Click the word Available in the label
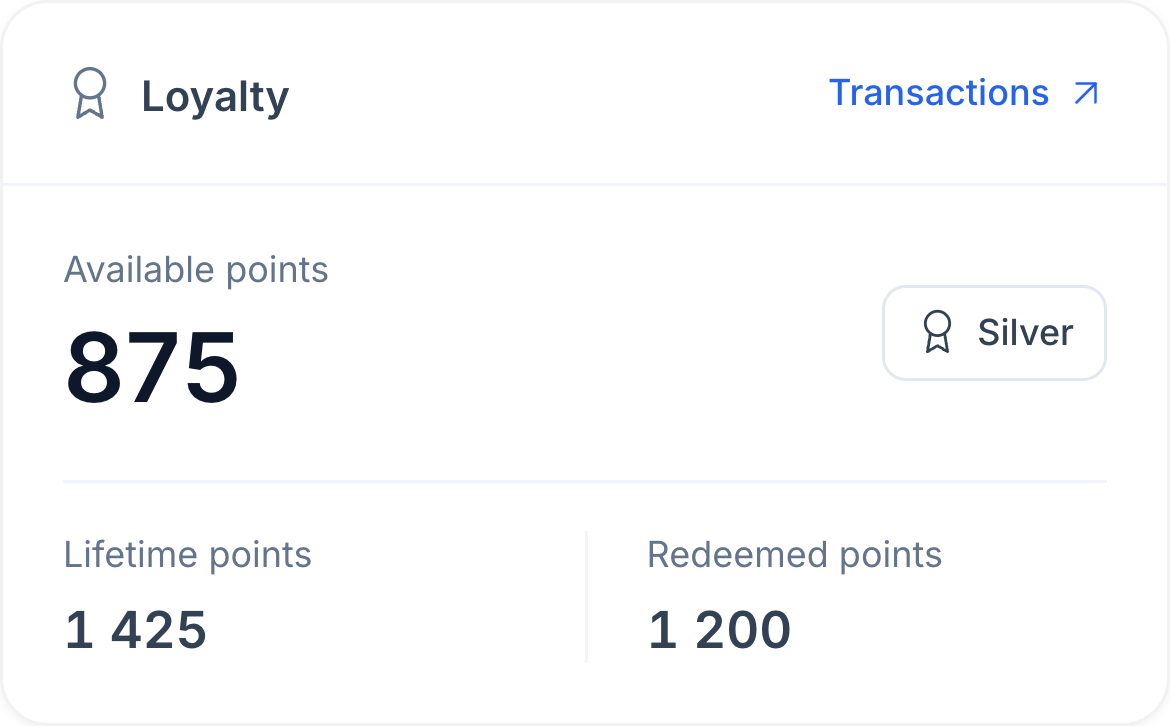Image resolution: width=1170 pixels, height=726 pixels. coord(140,269)
